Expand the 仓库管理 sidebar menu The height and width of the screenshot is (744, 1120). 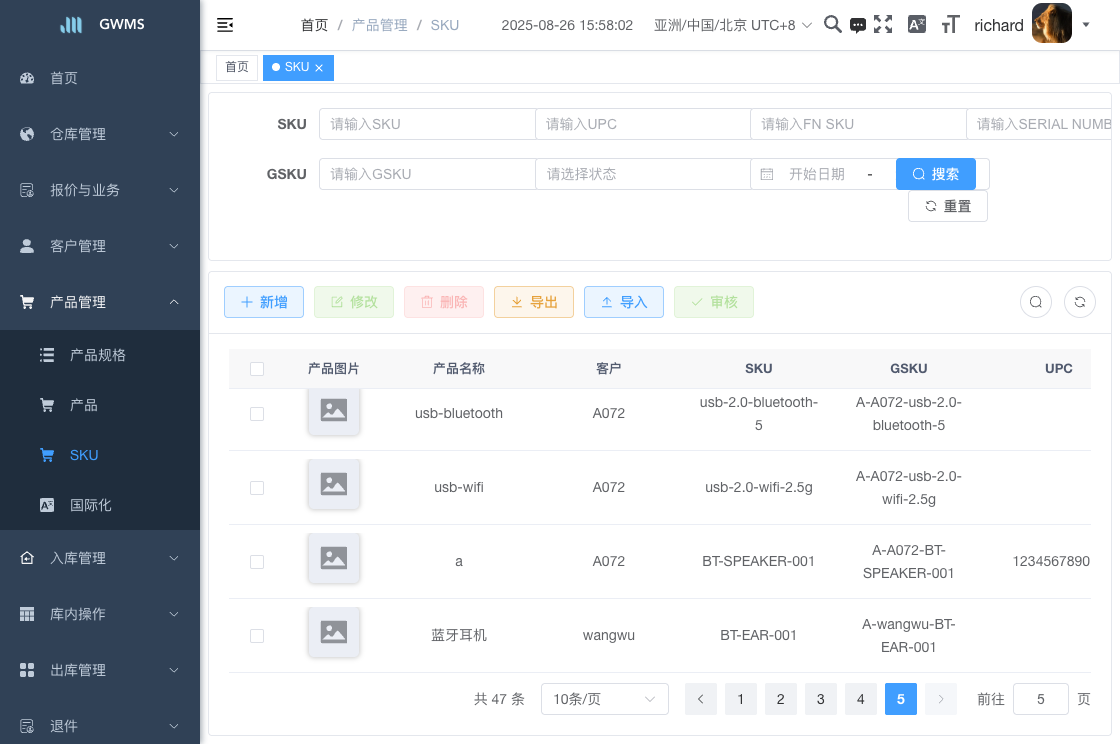pos(100,134)
